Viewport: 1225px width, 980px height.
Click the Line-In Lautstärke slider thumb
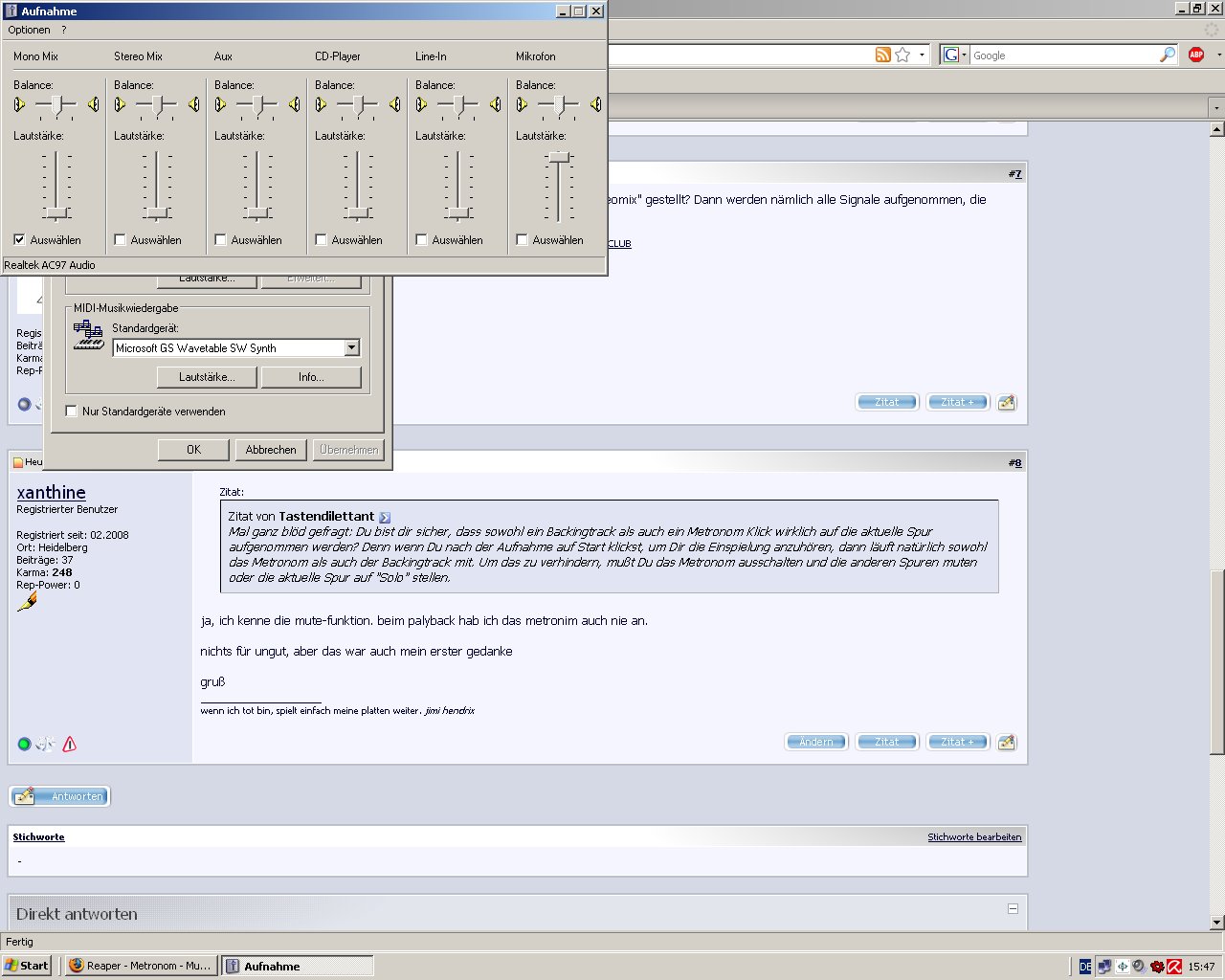coord(458,212)
